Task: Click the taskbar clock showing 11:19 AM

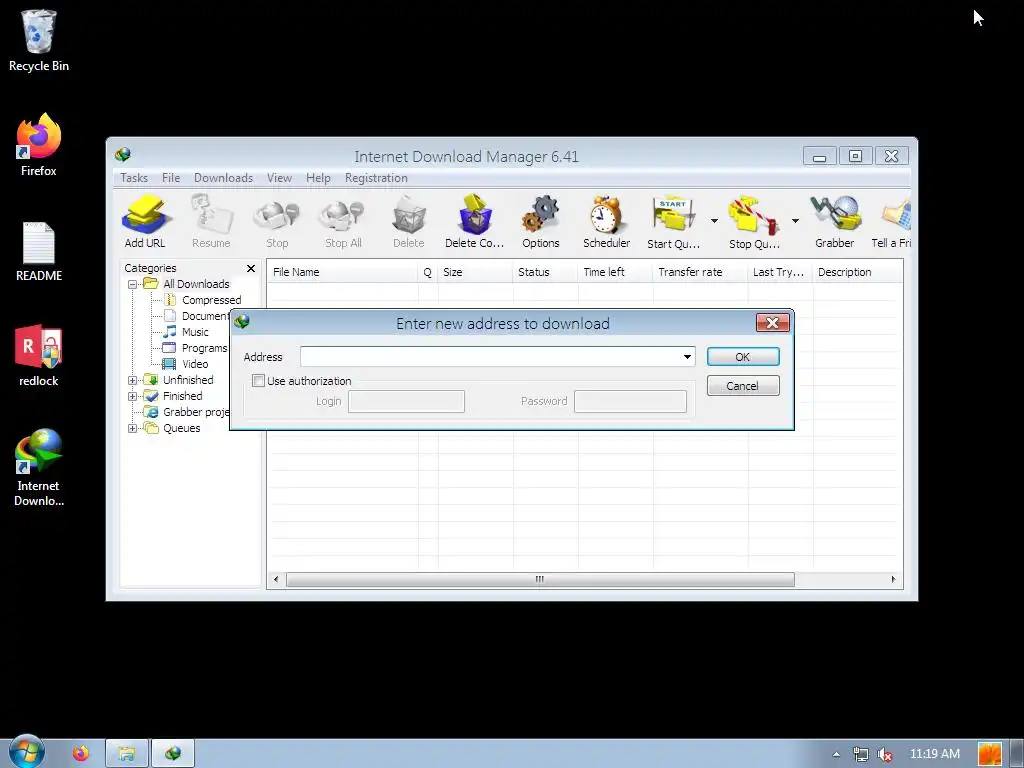Action: (x=935, y=754)
